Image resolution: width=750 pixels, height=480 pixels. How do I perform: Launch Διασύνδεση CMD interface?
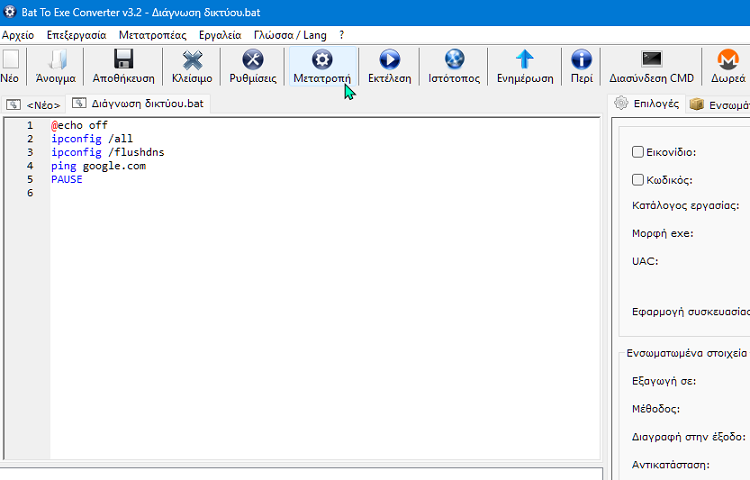pos(651,60)
